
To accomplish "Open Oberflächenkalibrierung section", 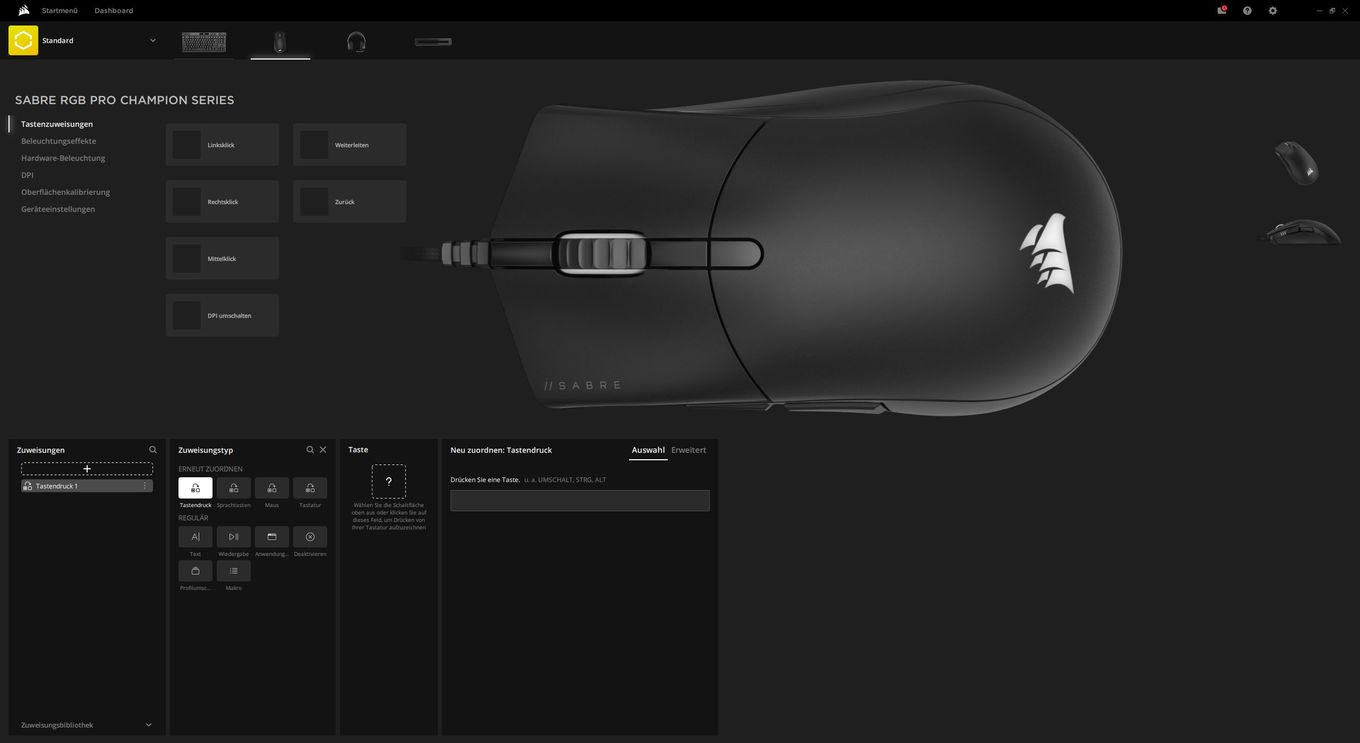I will 66,192.
